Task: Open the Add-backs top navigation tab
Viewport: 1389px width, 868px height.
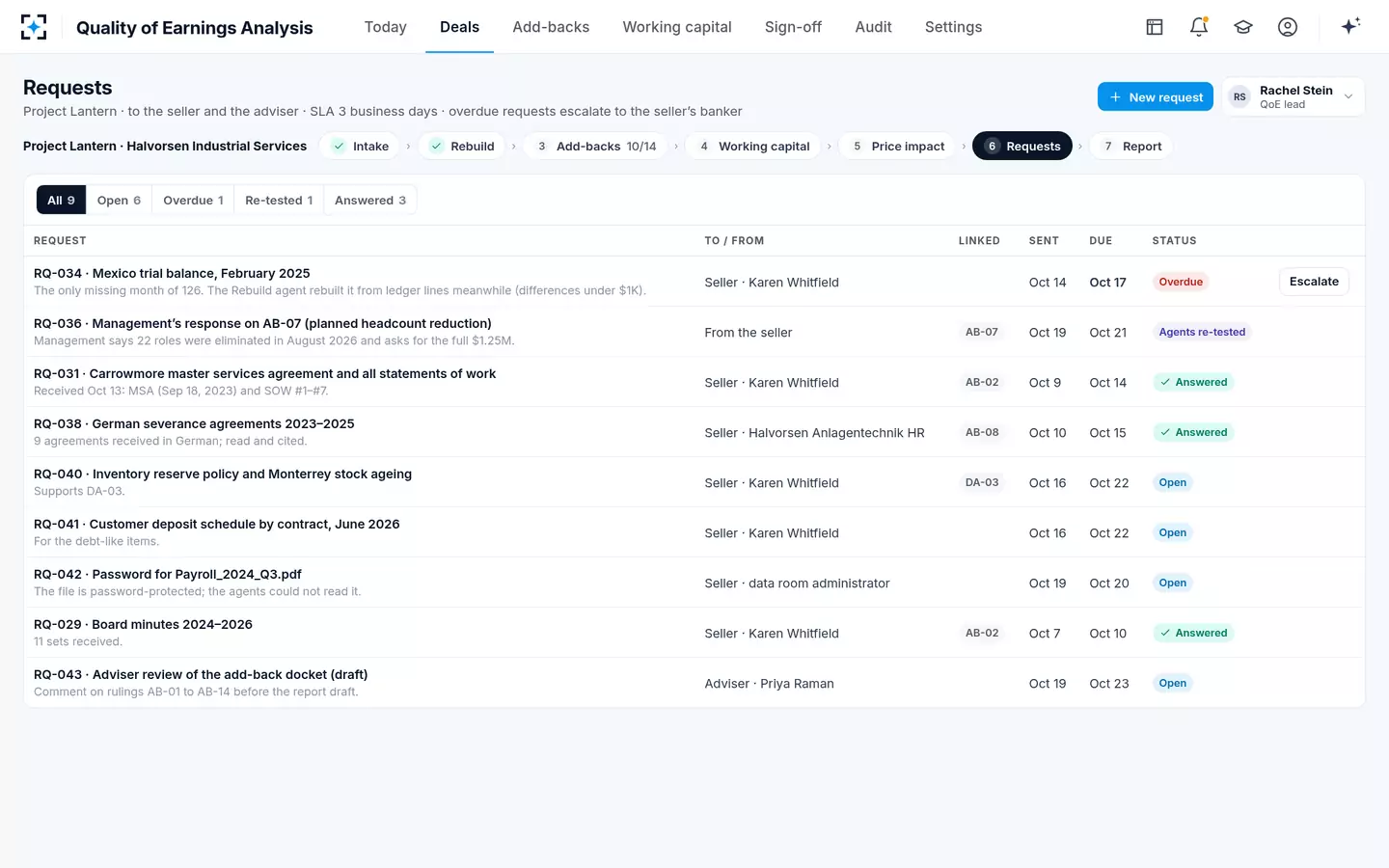Action: (551, 27)
